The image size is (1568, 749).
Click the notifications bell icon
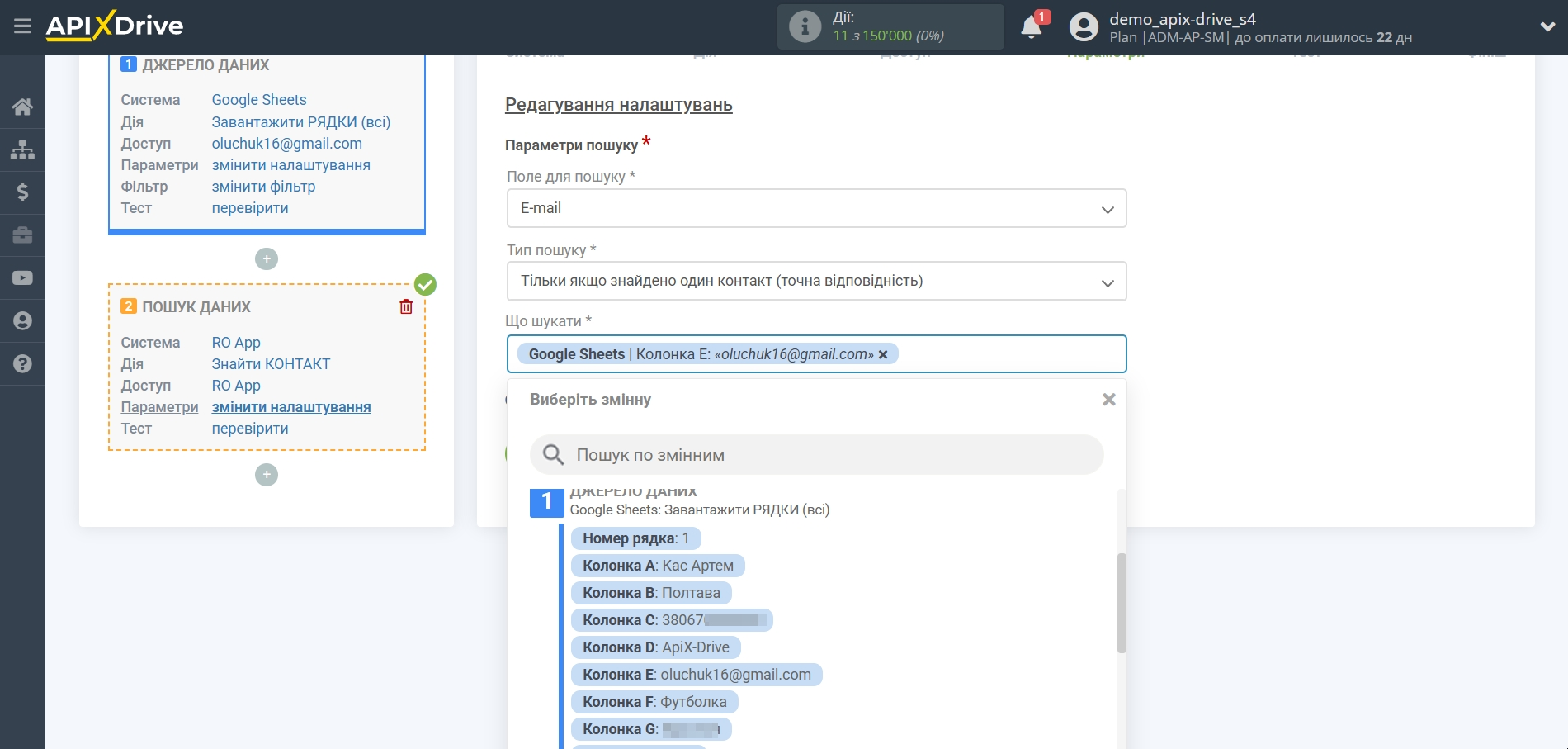[1031, 27]
